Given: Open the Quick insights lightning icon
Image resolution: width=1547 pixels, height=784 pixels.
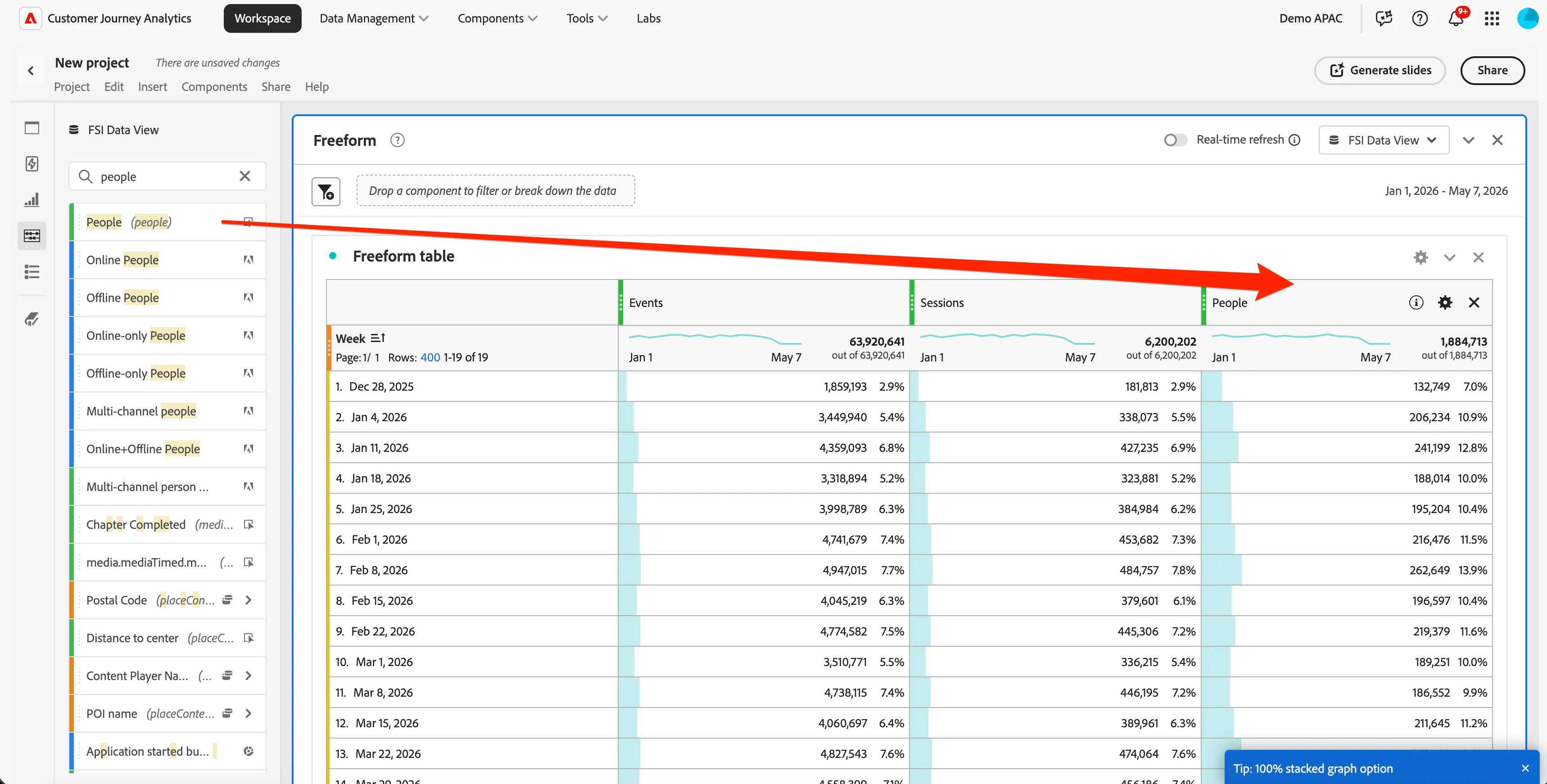Looking at the screenshot, I should click(32, 163).
